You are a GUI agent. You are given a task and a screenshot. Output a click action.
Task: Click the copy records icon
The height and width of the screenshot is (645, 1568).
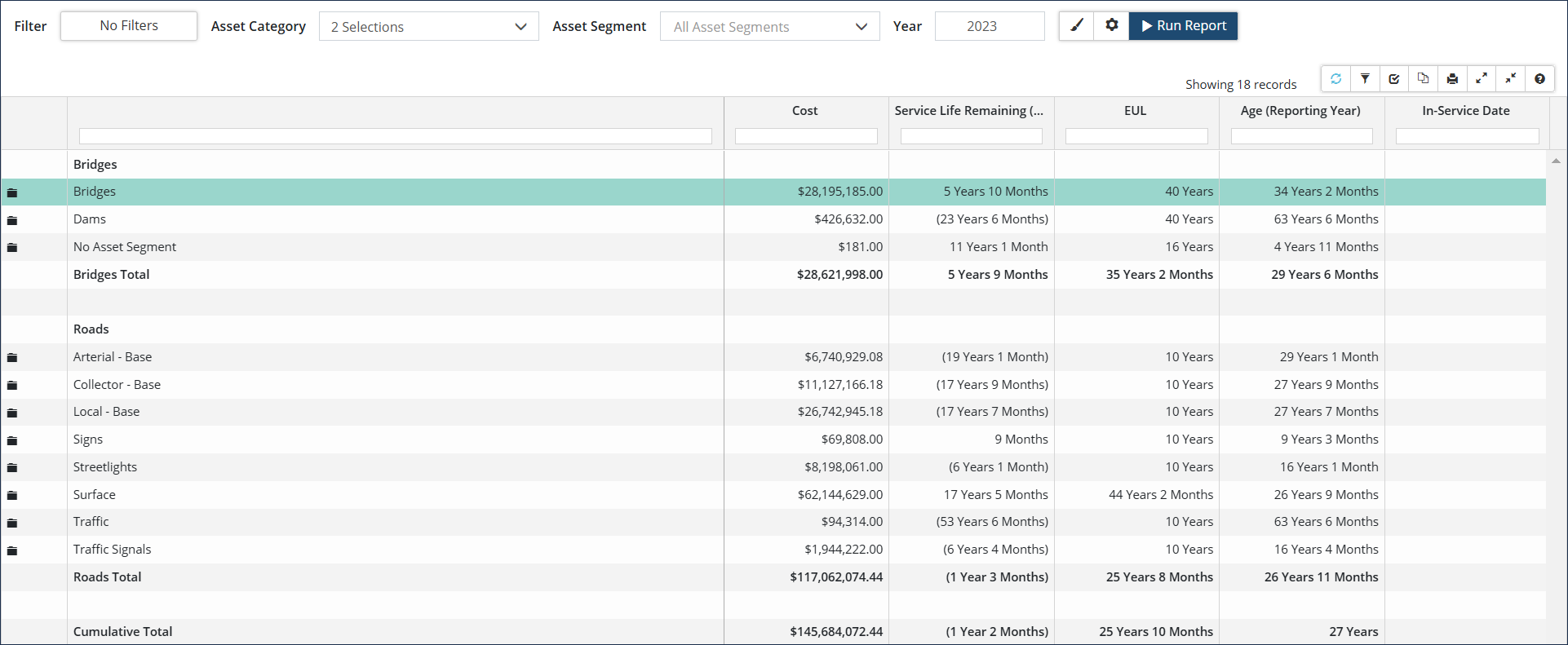pos(1423,79)
